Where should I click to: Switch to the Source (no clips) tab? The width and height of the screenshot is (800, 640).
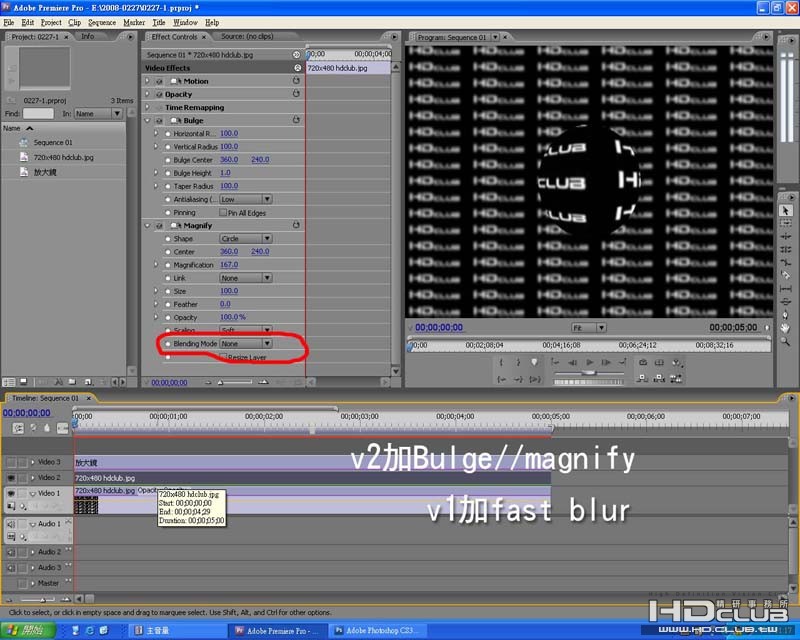coord(247,36)
